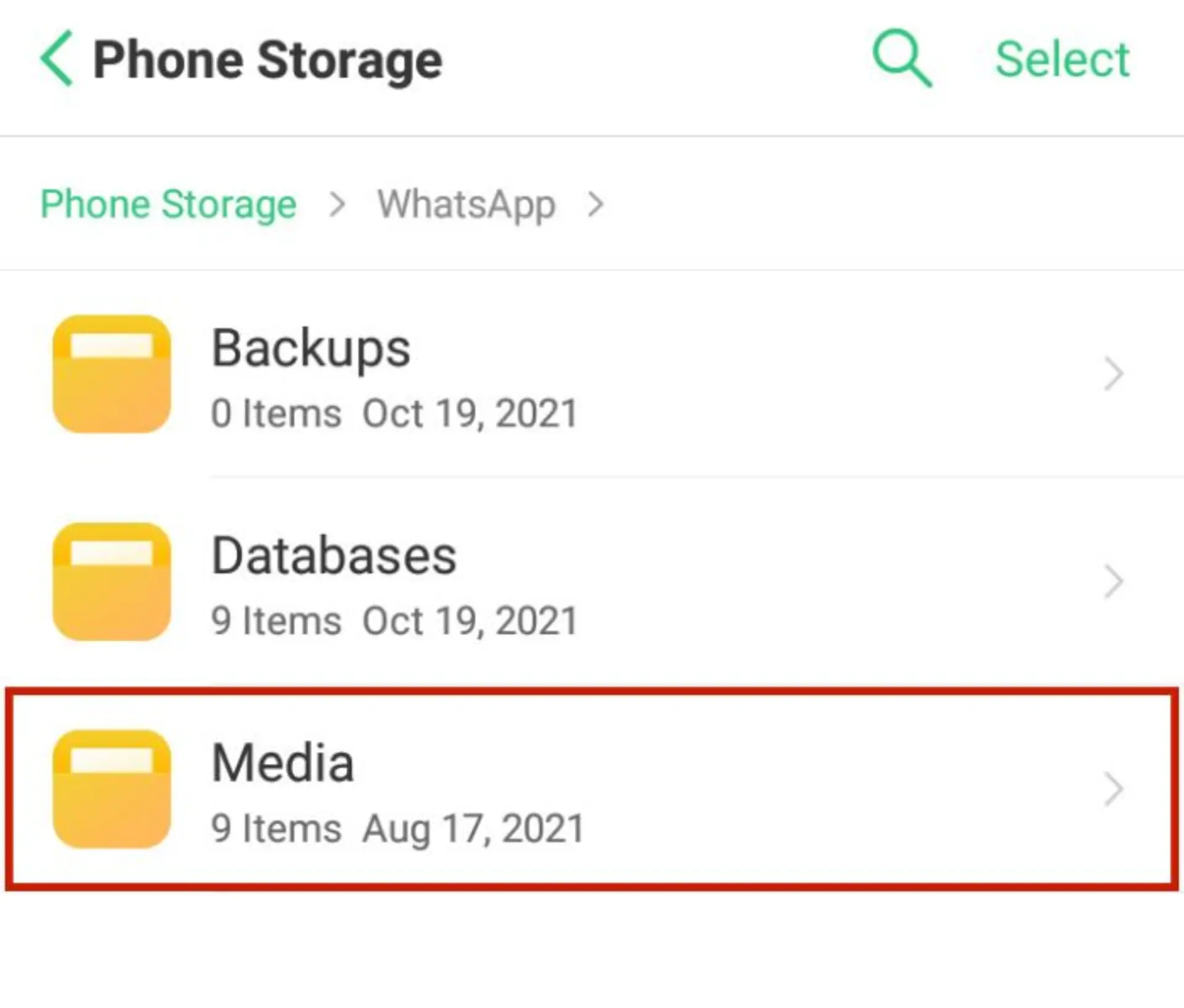Screen dimensions: 1184x1008
Task: Select the Backups folder name
Action: click(311, 348)
